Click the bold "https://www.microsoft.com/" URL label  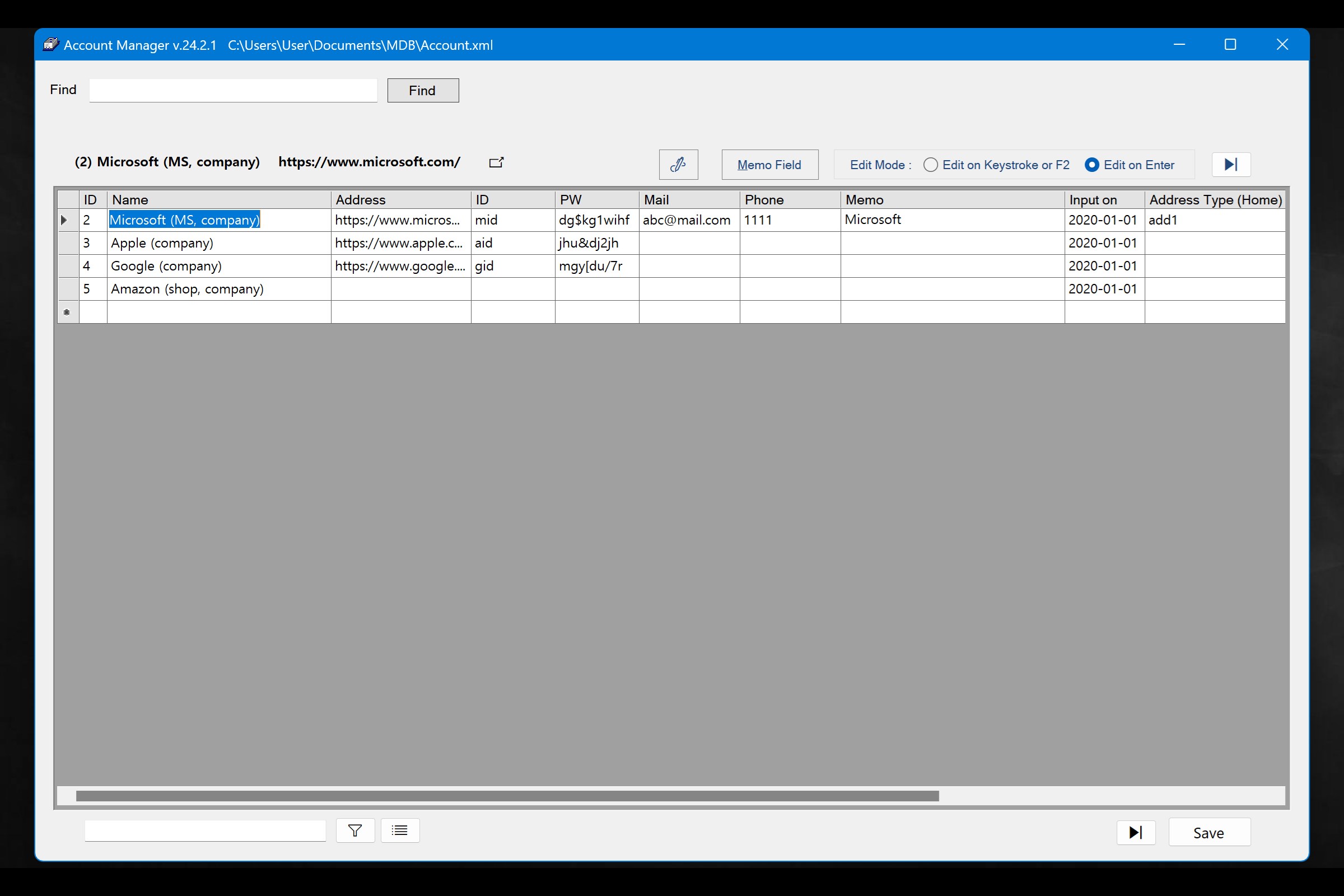pyautogui.click(x=369, y=162)
